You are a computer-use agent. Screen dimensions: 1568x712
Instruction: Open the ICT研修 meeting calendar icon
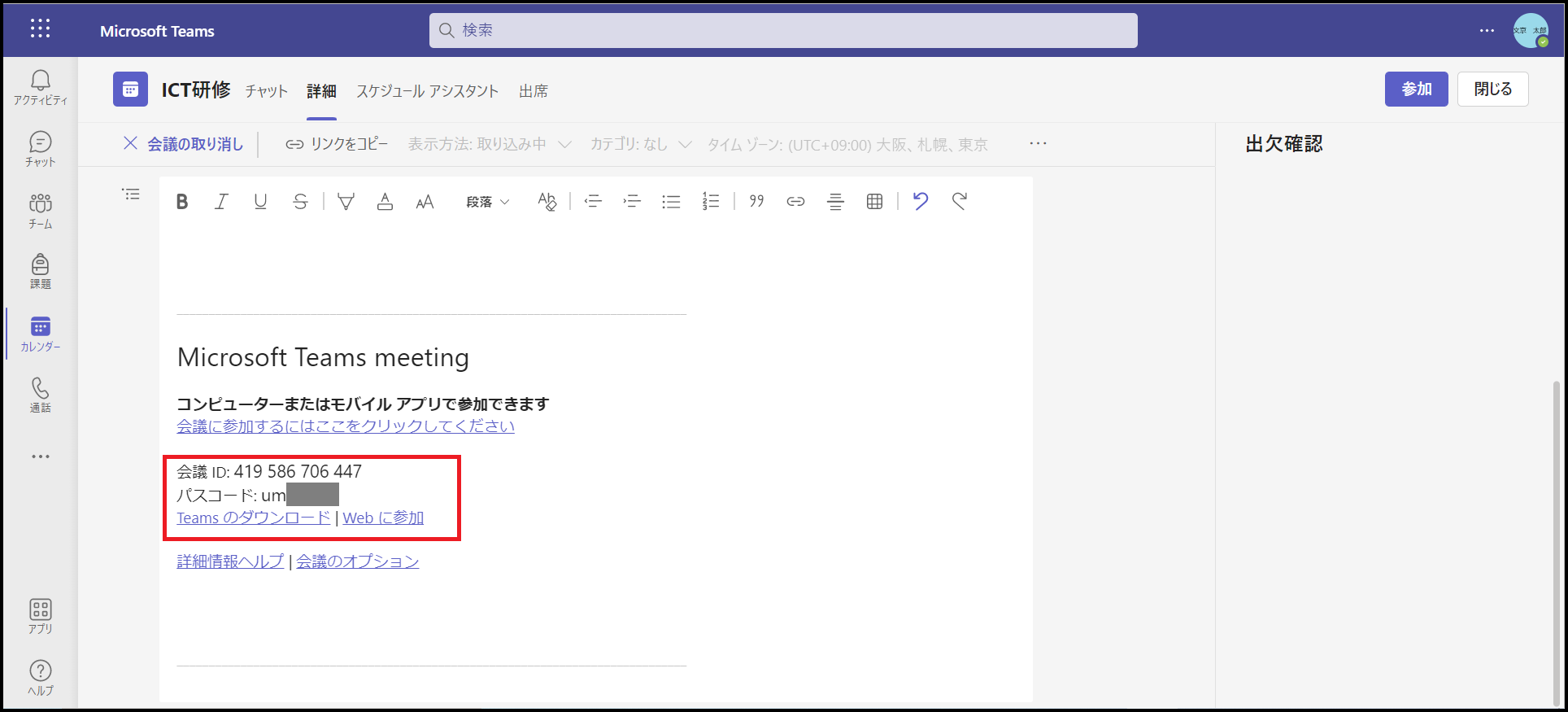point(130,90)
